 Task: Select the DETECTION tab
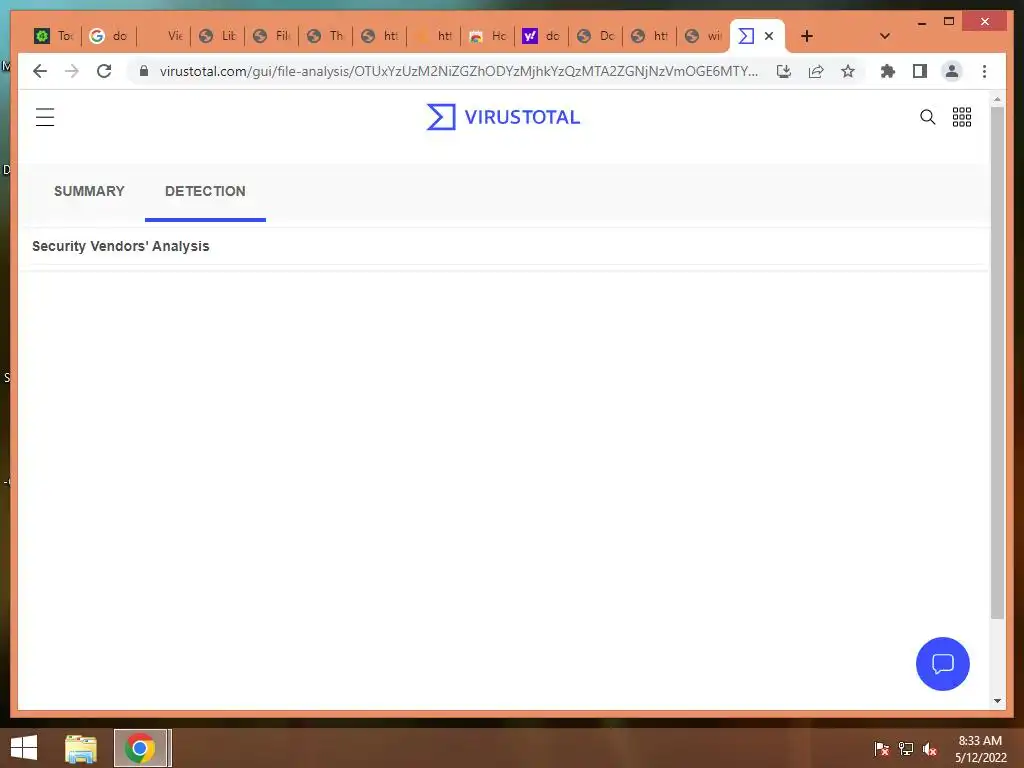205,191
